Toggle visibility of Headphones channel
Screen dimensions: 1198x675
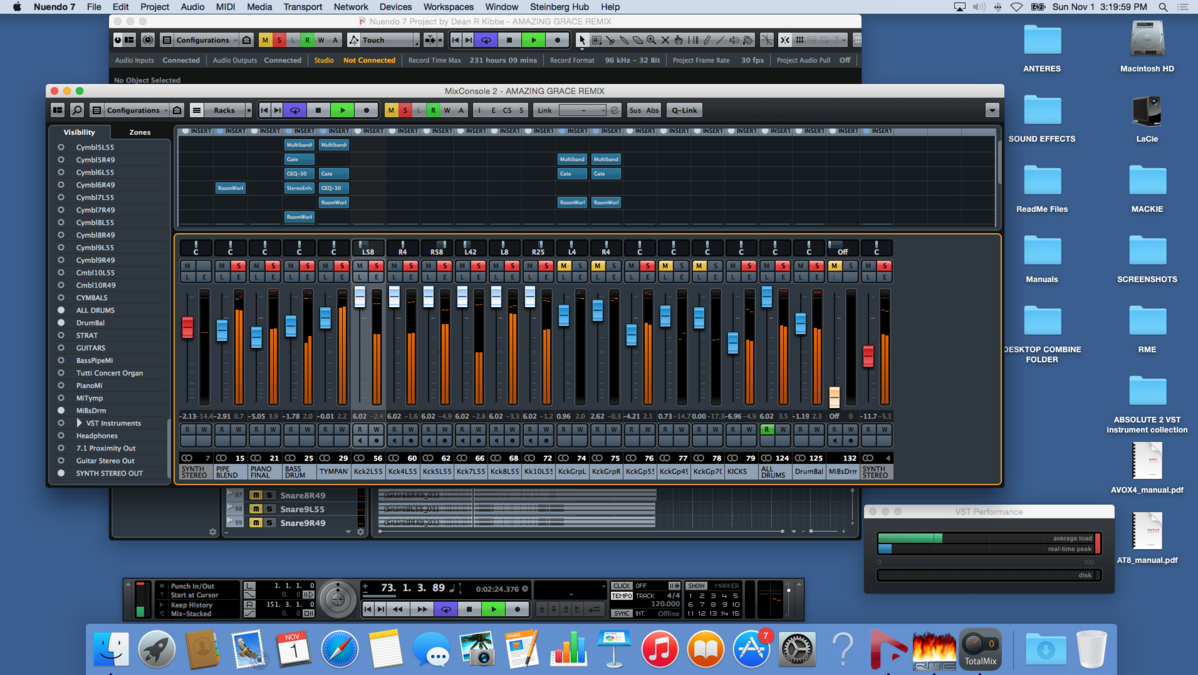[61, 436]
